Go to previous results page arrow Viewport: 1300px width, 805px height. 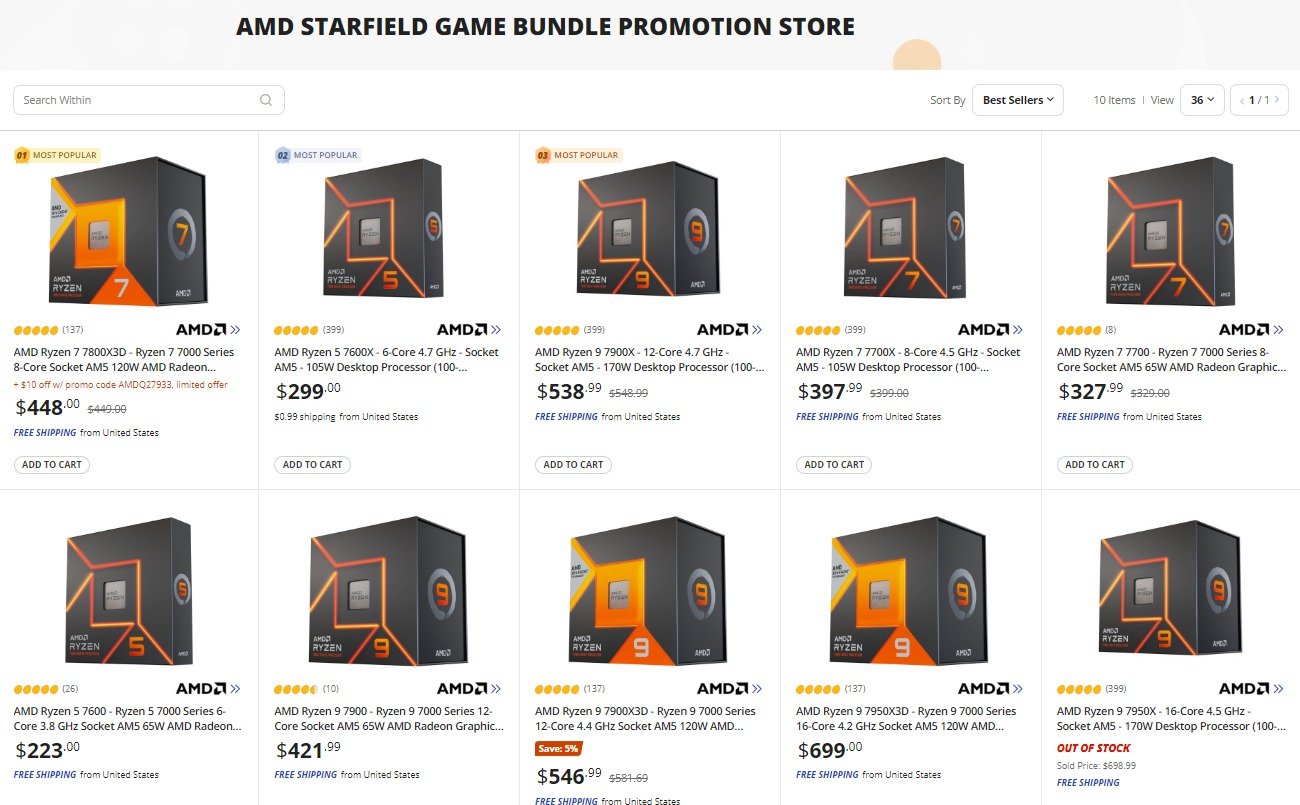[1242, 100]
